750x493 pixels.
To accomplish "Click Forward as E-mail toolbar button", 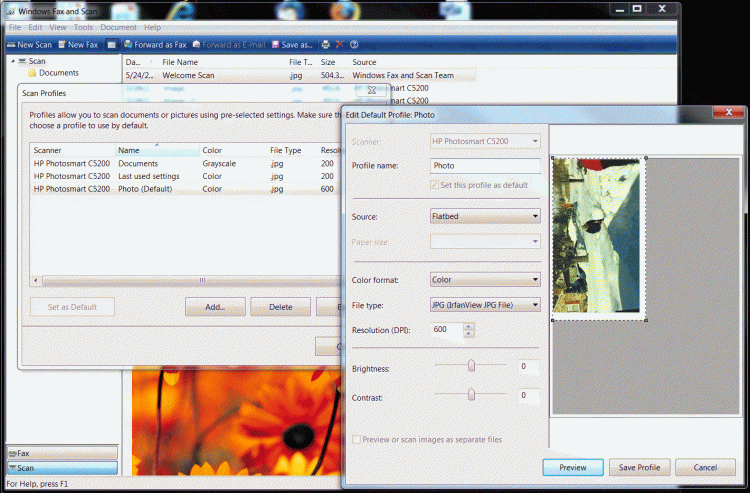I will [x=229, y=44].
